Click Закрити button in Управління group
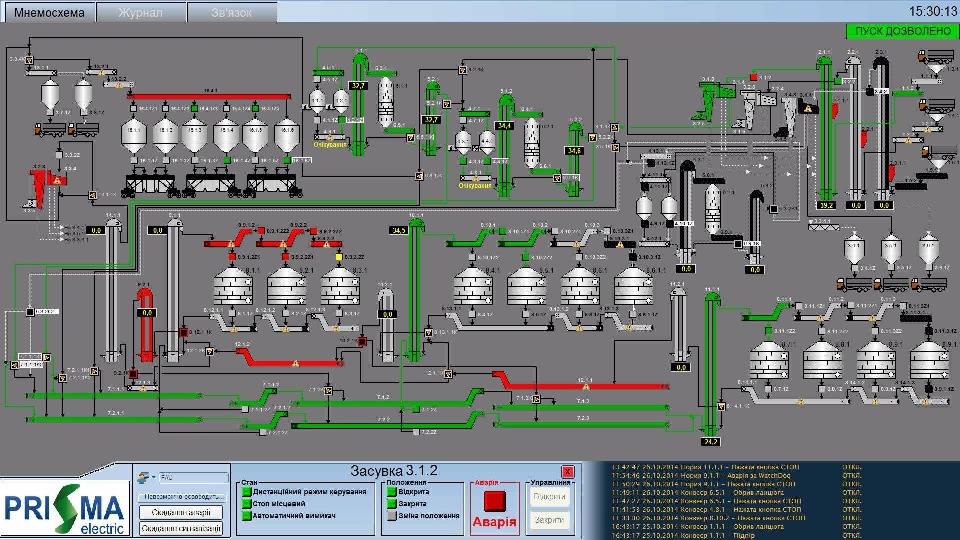The image size is (960, 540). pos(549,520)
